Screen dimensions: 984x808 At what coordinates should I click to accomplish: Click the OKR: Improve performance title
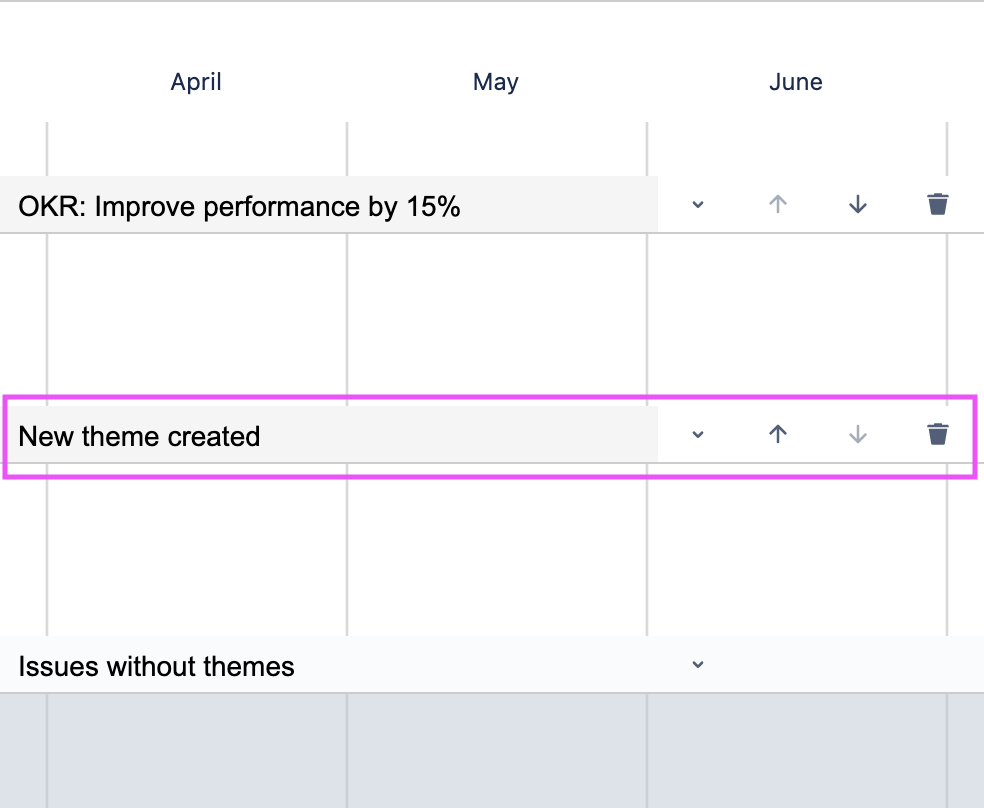(x=240, y=207)
